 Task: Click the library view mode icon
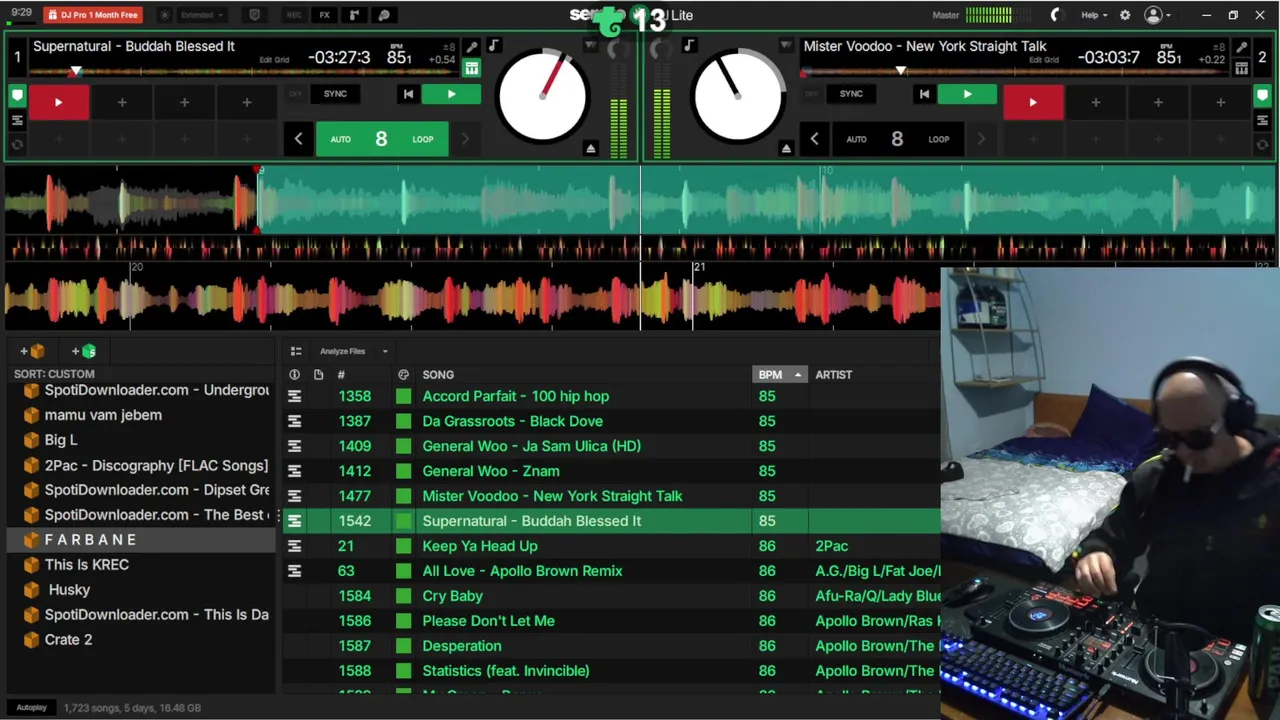(x=296, y=351)
